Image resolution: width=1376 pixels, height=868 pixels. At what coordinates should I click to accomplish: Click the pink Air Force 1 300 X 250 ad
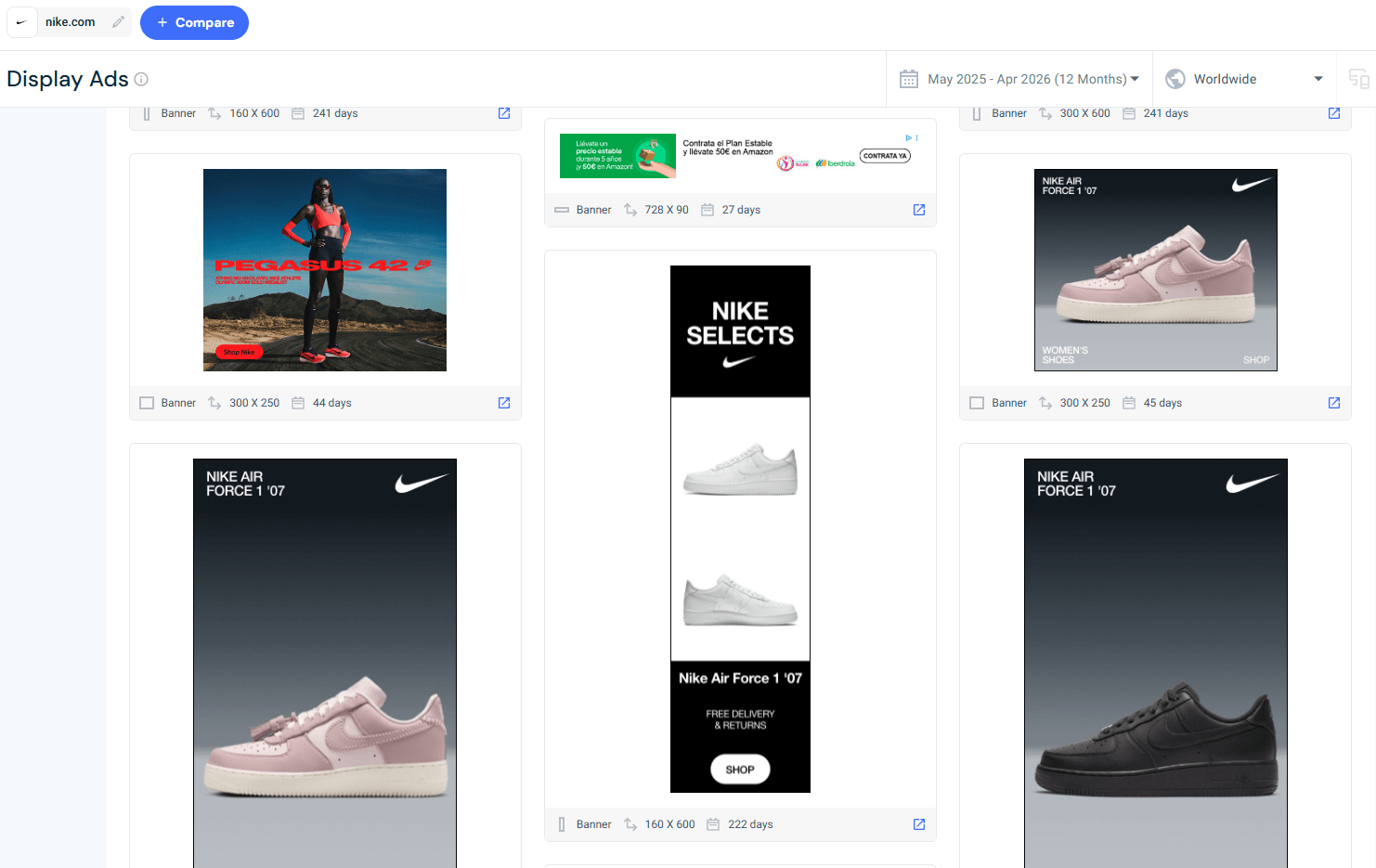coord(1156,270)
